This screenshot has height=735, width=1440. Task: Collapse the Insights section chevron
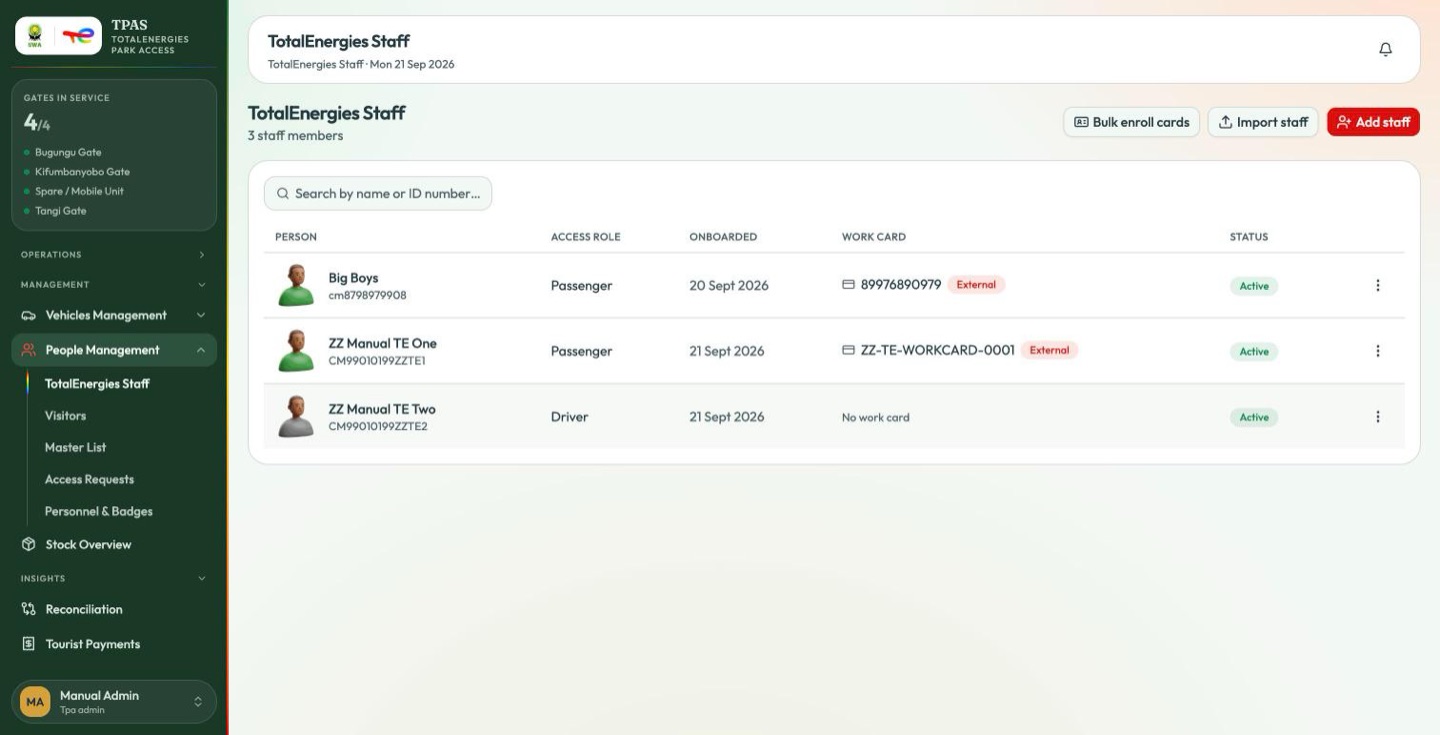pos(201,578)
